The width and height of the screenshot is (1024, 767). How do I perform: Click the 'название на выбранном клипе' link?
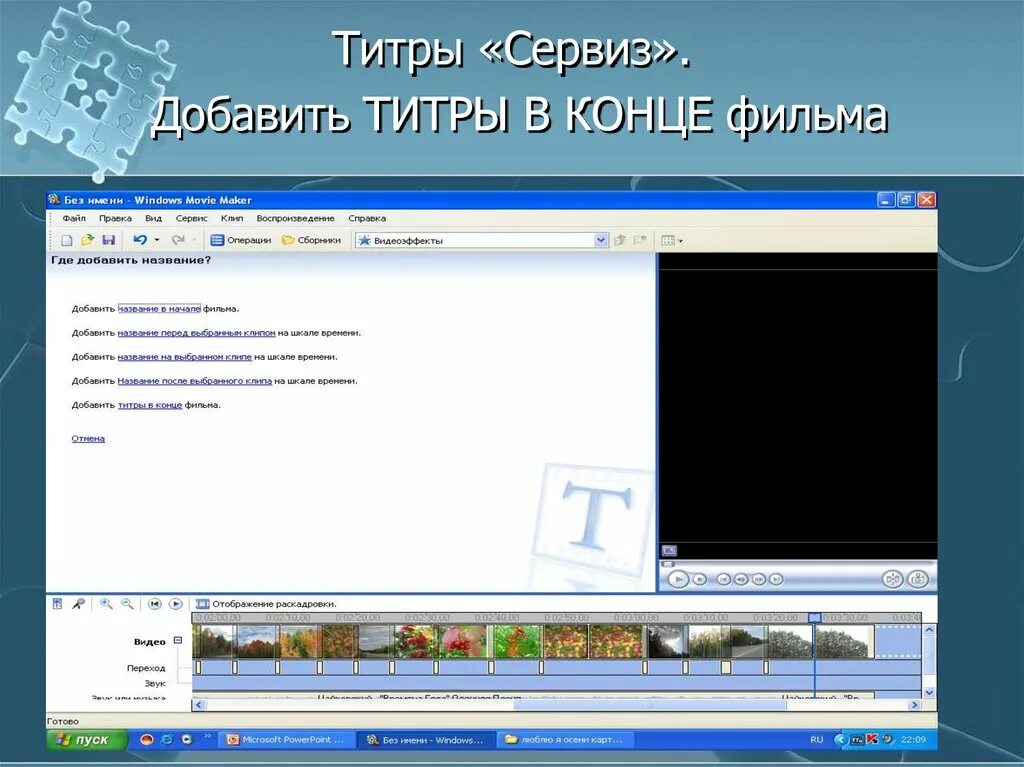184,357
